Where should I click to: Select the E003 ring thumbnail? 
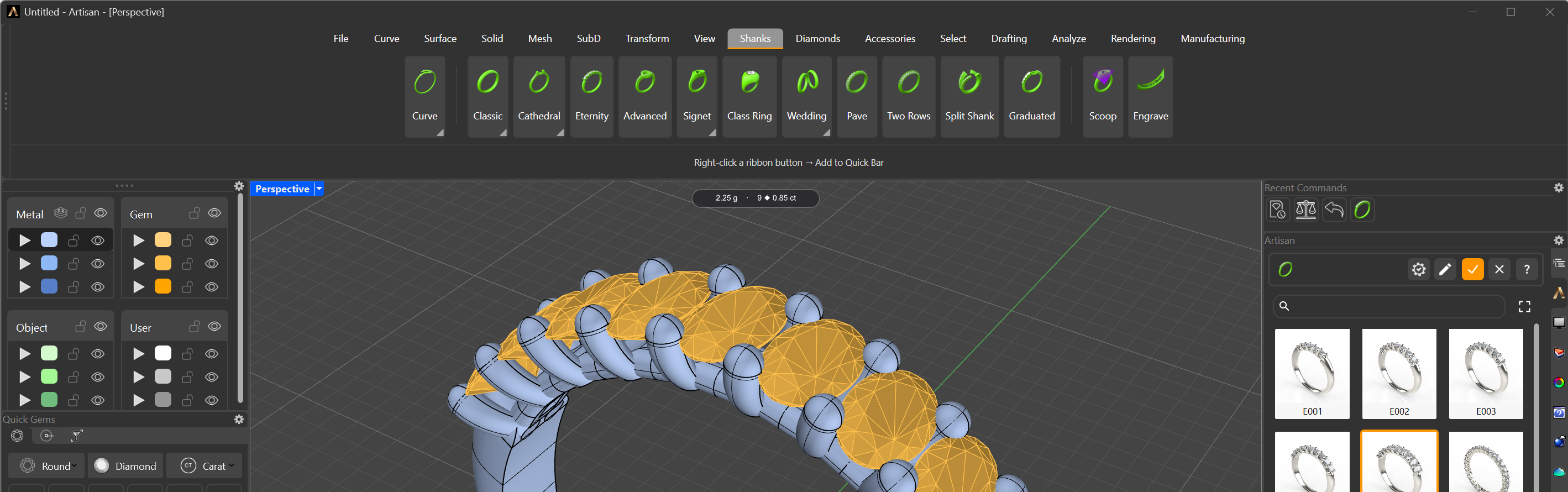[1486, 374]
